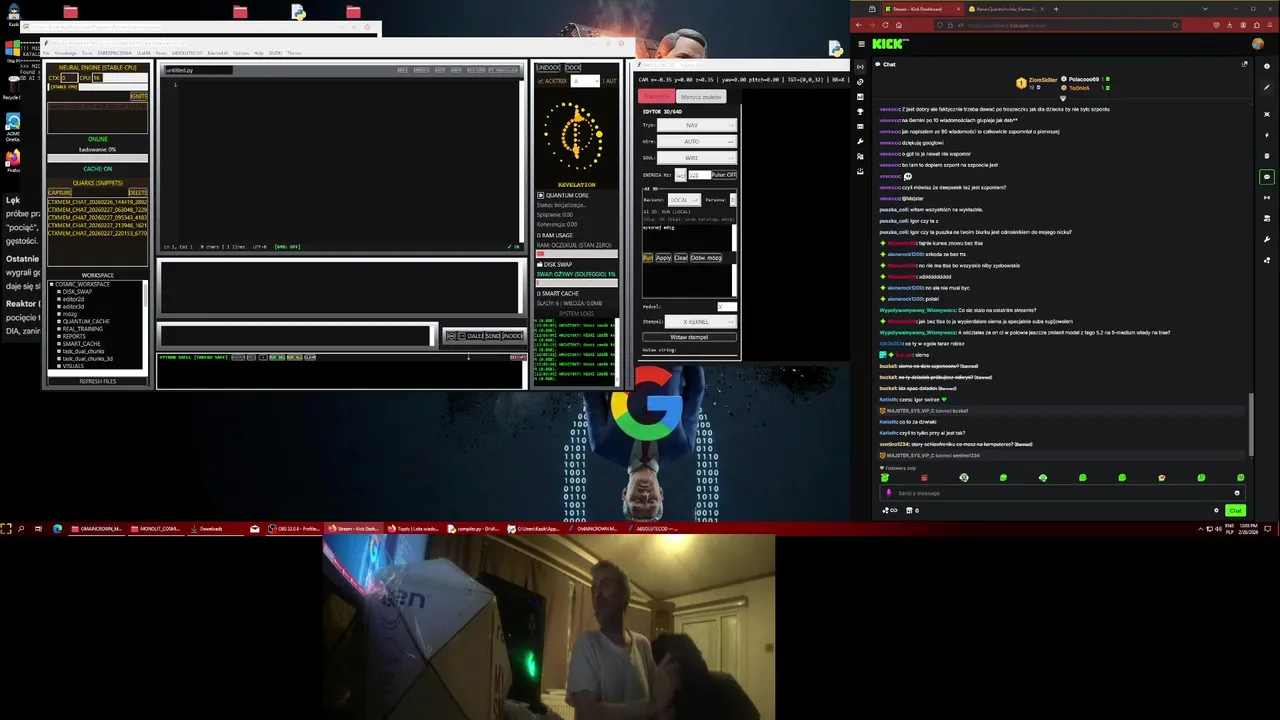Image resolution: width=1280 pixels, height=720 pixels.
Task: Click the QUANTUM CORE icon
Action: [541, 195]
